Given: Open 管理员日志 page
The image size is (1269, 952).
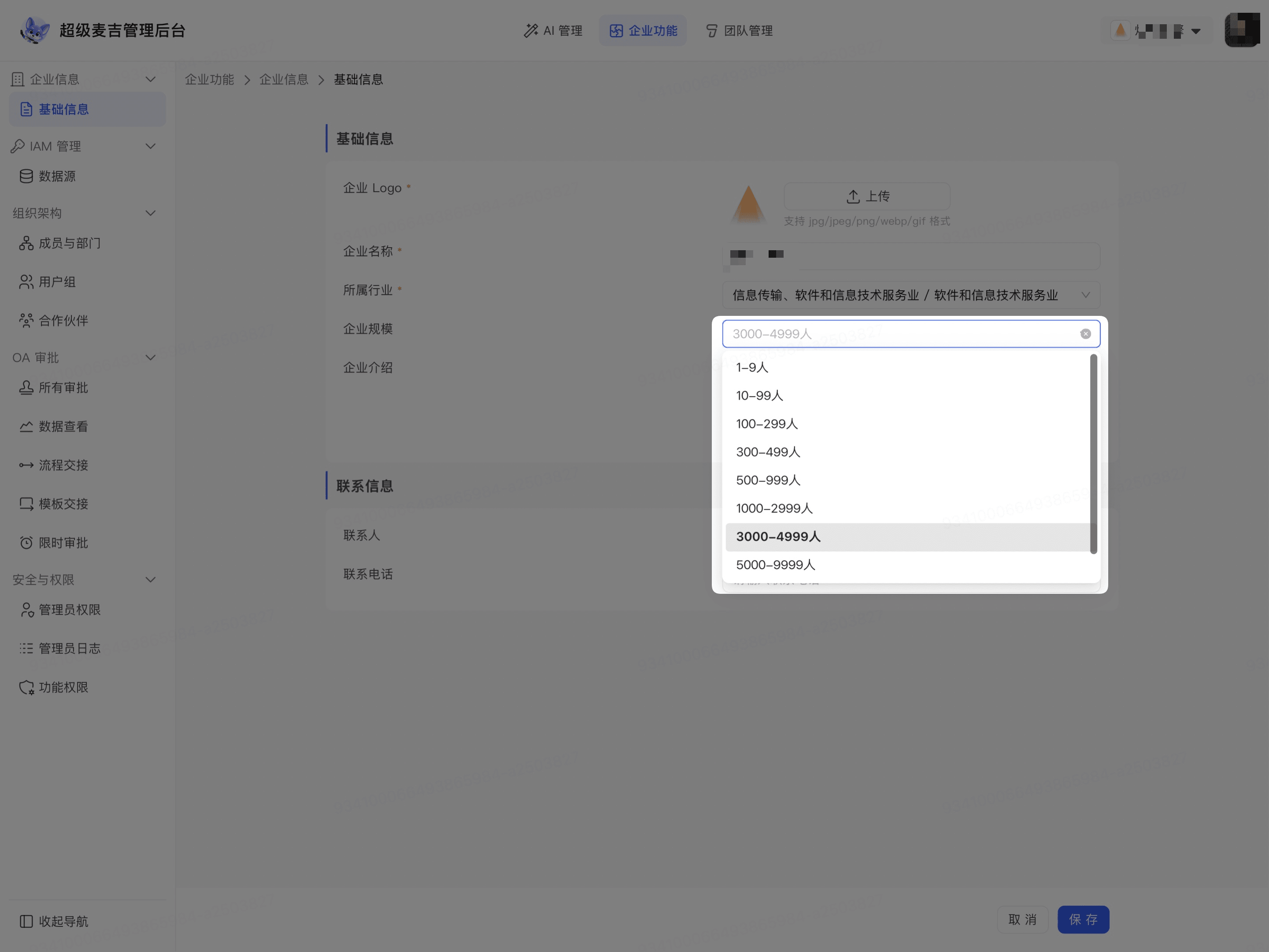Looking at the screenshot, I should point(87,648).
